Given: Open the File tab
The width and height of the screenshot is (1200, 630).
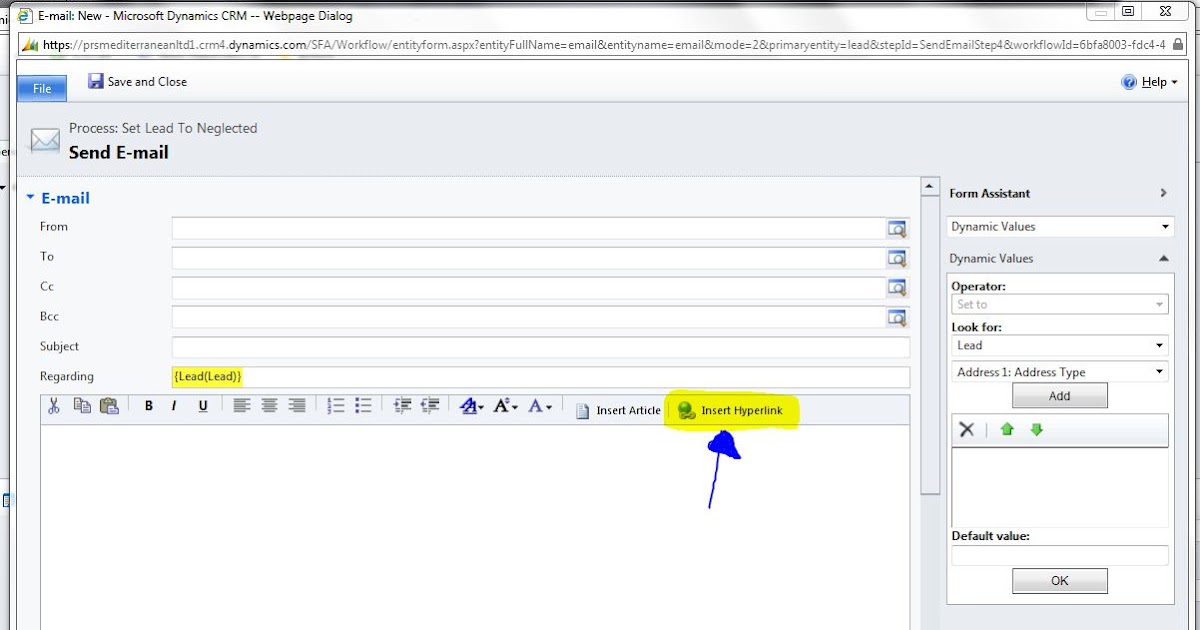Looking at the screenshot, I should pos(42,88).
